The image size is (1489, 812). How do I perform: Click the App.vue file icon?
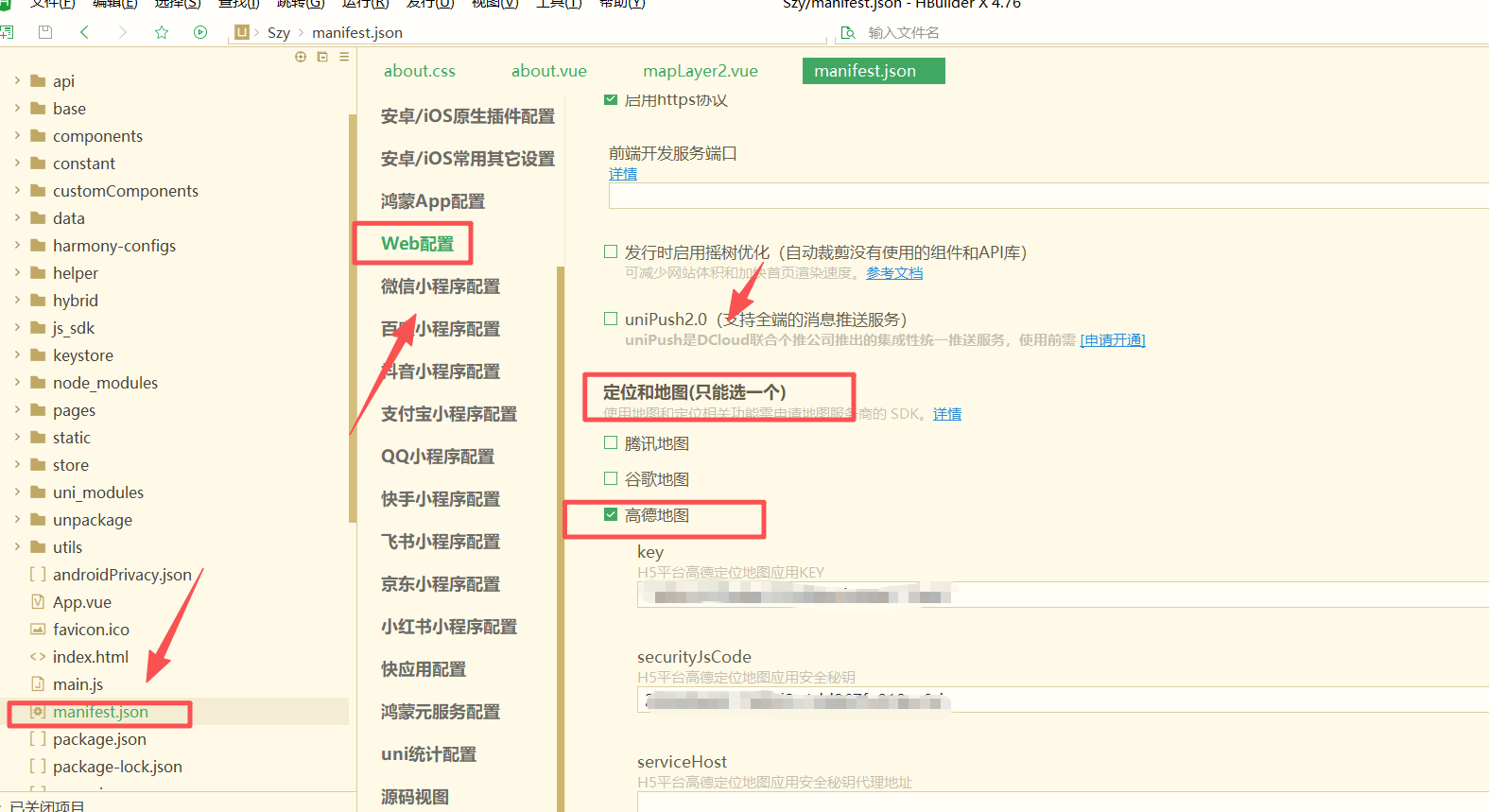(x=38, y=601)
